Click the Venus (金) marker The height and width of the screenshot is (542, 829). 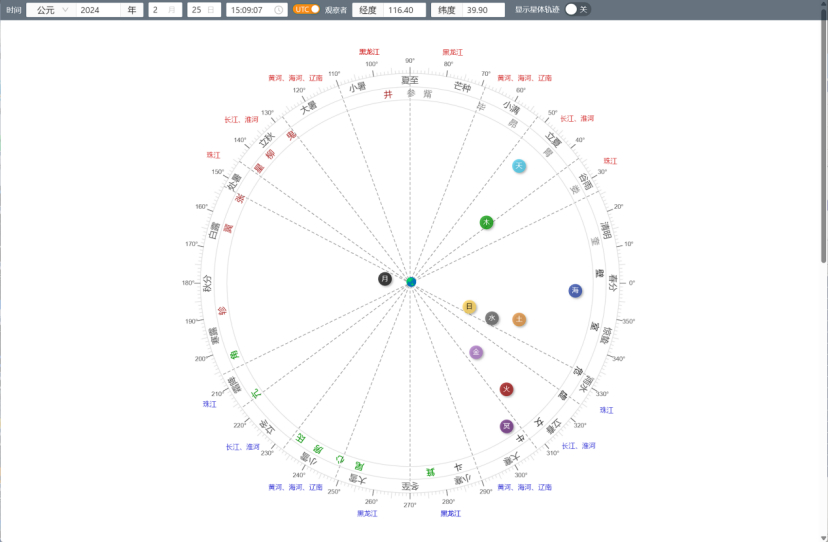click(x=476, y=352)
